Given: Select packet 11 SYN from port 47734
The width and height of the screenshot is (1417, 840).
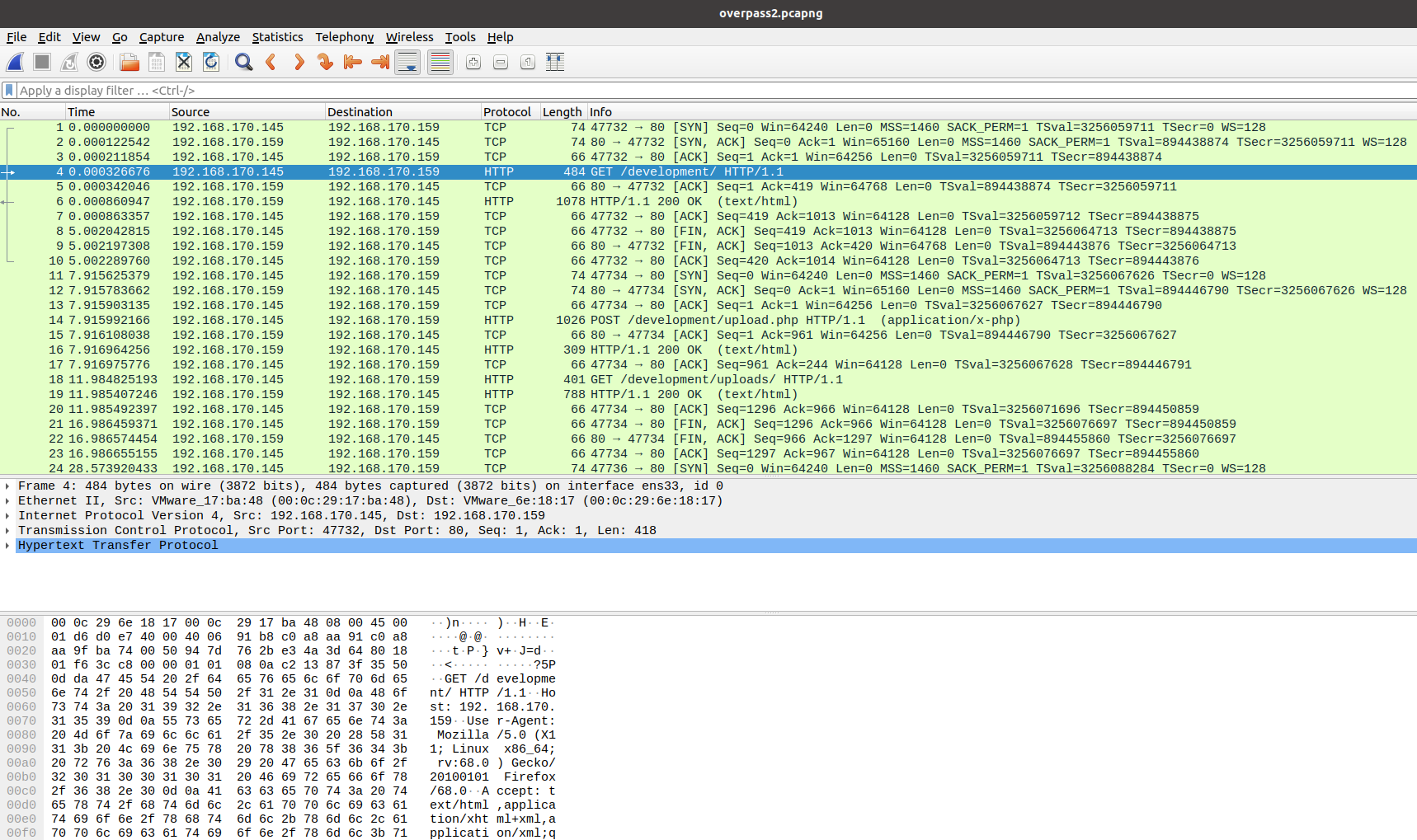Looking at the screenshot, I should [708, 276].
